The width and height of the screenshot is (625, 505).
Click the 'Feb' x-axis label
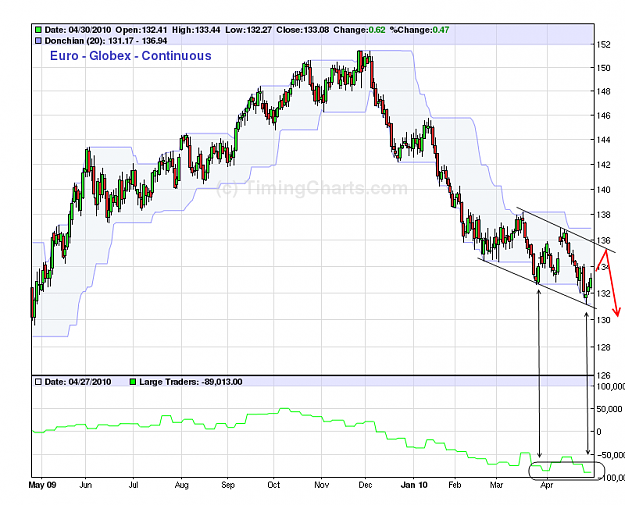[x=454, y=485]
